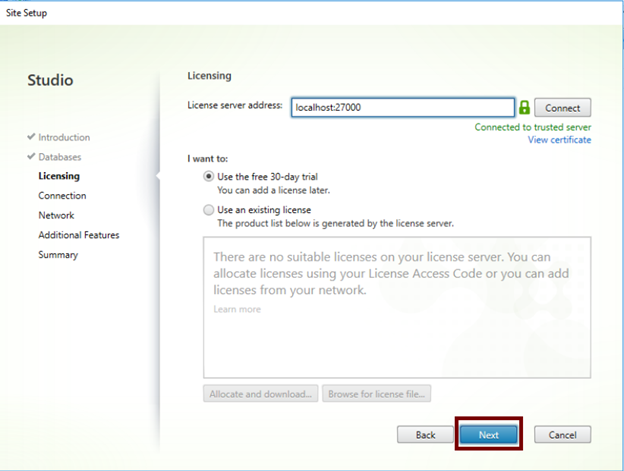Click the Site Setup window title
624x471 pixels.
pyautogui.click(x=26, y=13)
